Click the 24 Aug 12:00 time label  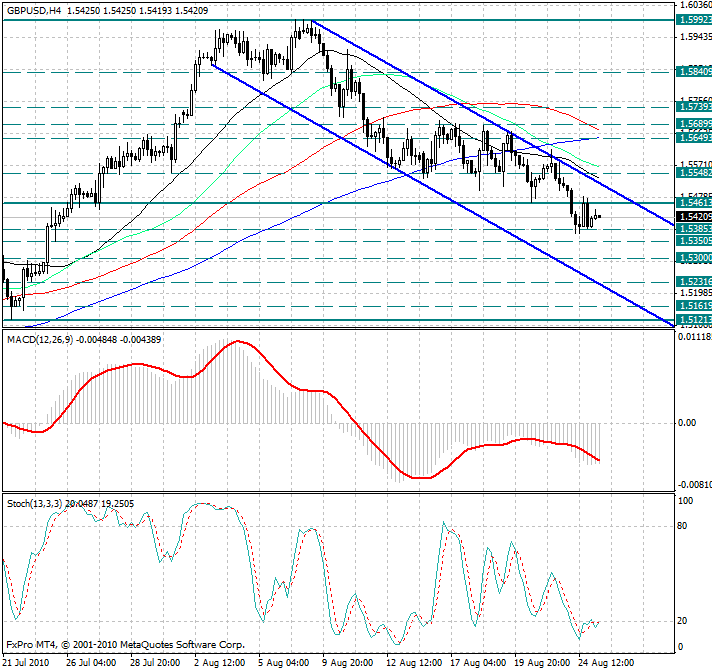pos(606,662)
